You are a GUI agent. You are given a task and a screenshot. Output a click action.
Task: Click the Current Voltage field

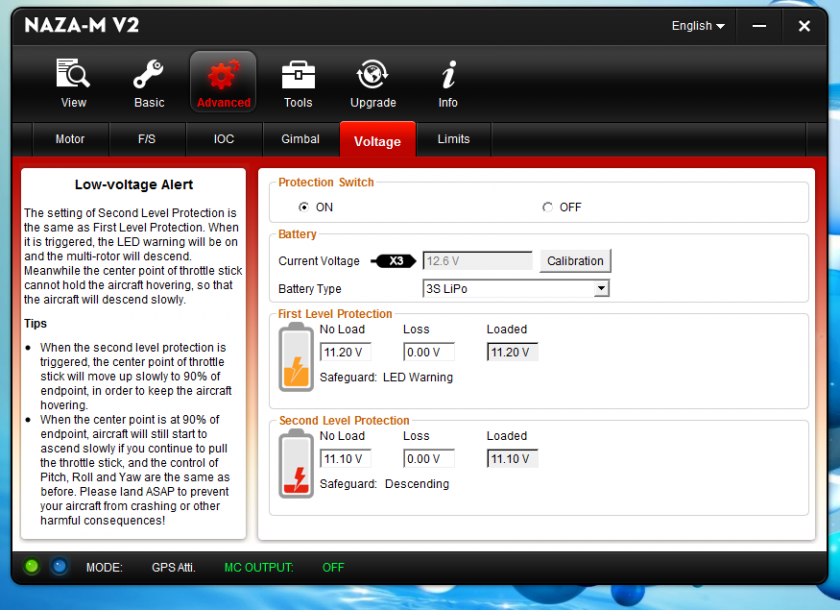click(477, 261)
